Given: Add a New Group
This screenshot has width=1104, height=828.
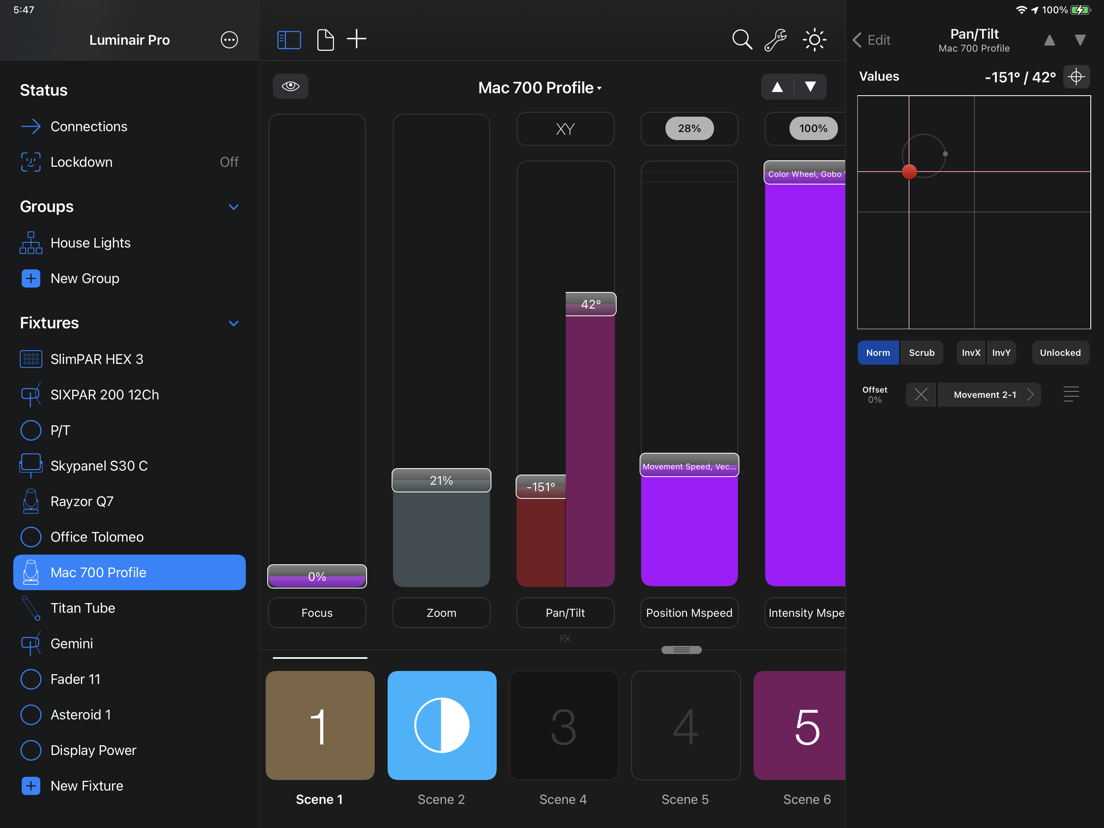Looking at the screenshot, I should click(x=130, y=279).
